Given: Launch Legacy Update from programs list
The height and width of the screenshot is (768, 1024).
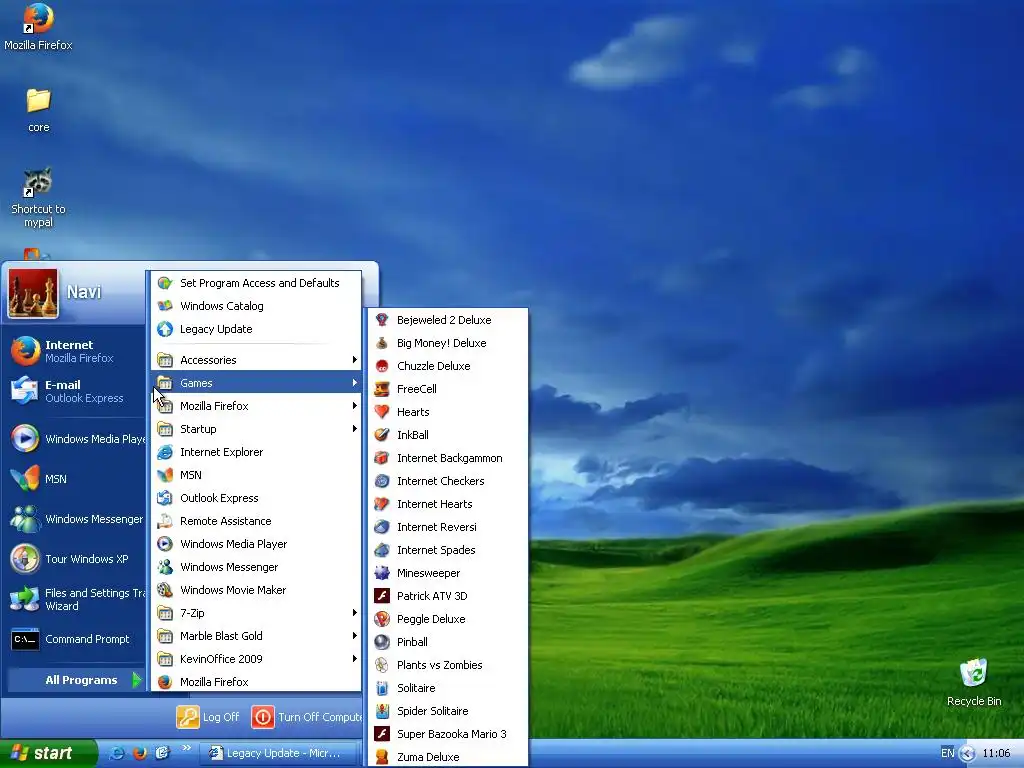Looking at the screenshot, I should pos(257,328).
